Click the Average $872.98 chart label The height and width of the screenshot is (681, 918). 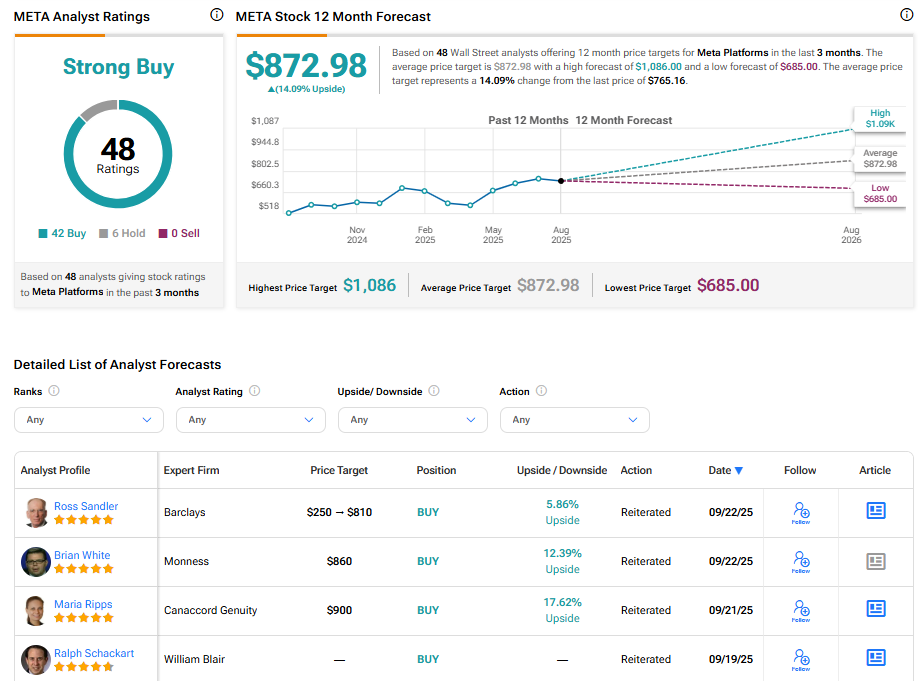pyautogui.click(x=880, y=158)
